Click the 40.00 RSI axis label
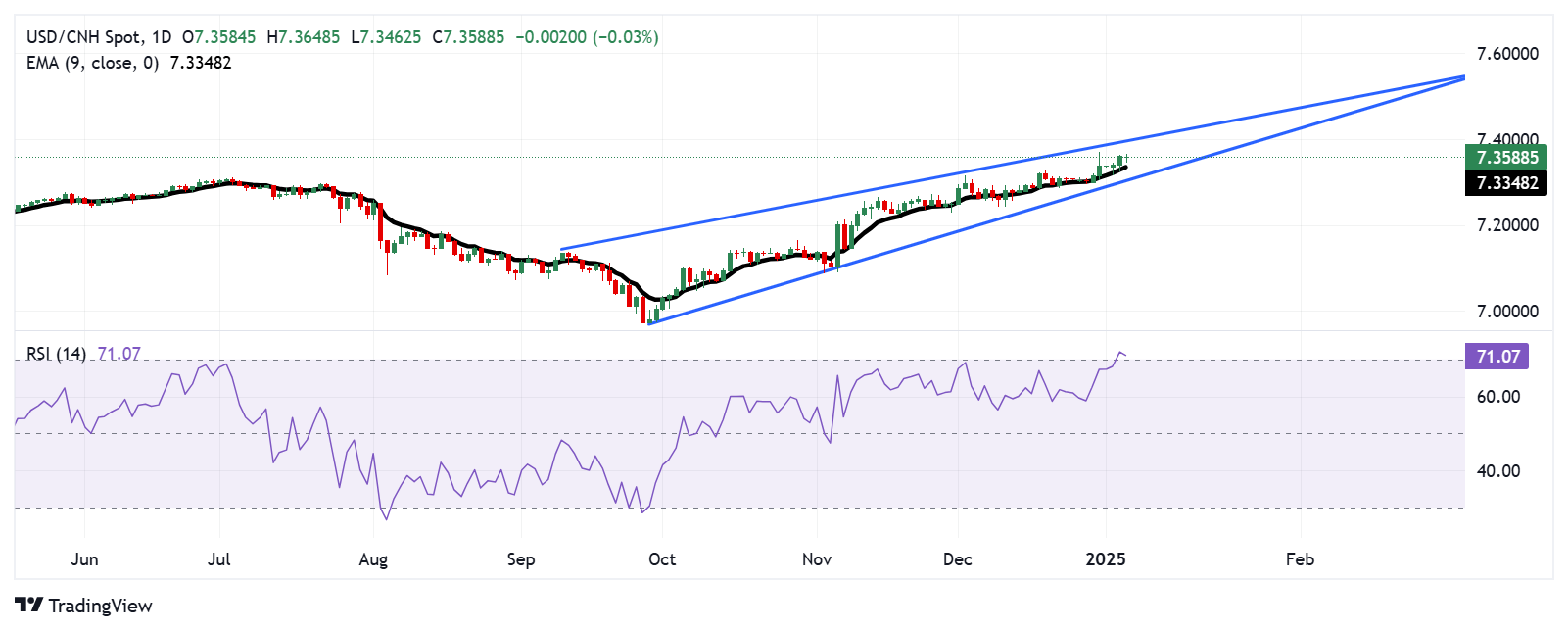This screenshot has width=1568, height=631. pyautogui.click(x=1498, y=471)
